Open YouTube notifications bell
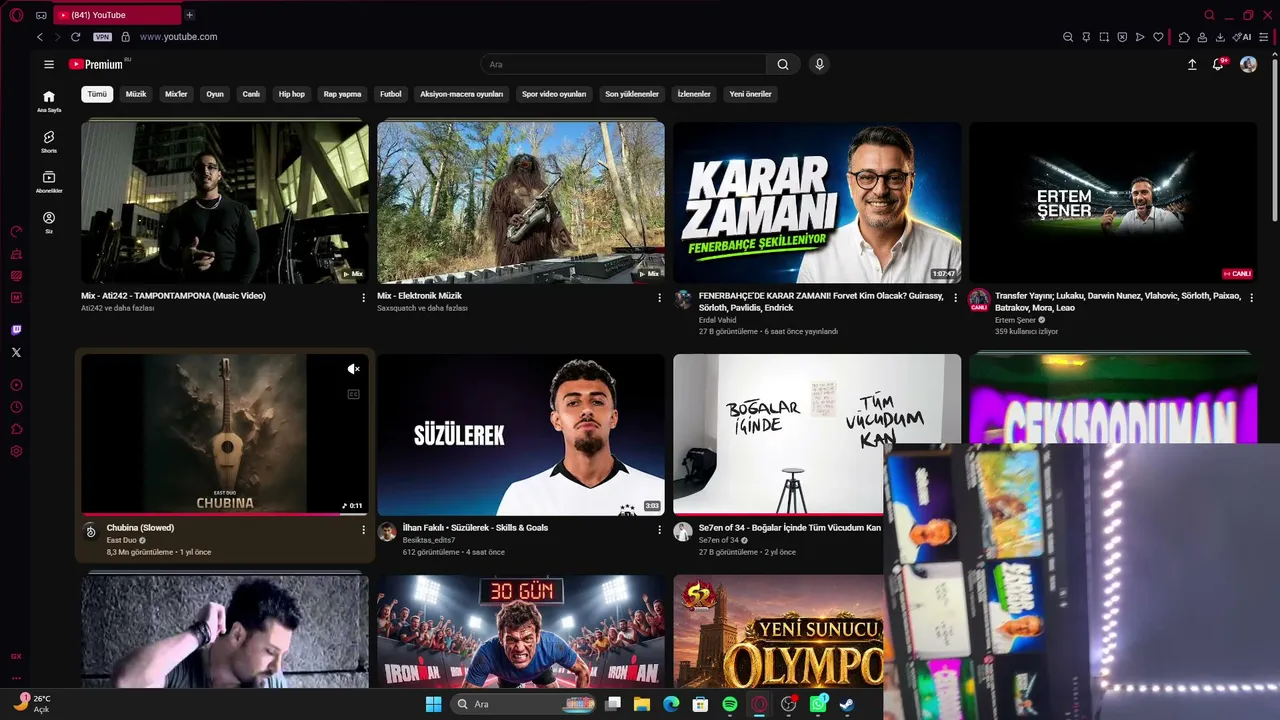This screenshot has height=720, width=1280. (1218, 64)
